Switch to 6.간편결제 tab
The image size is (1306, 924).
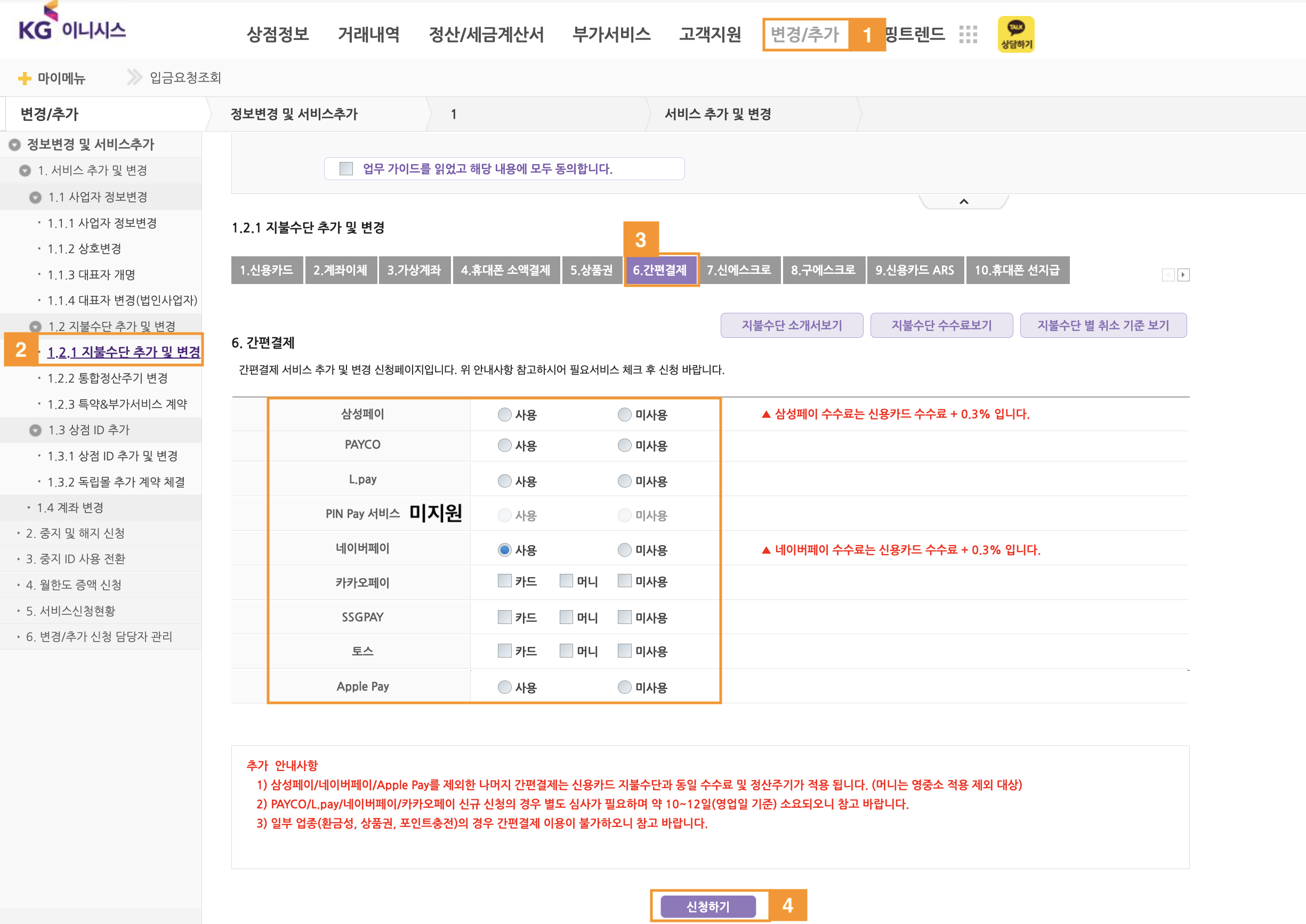click(x=660, y=270)
